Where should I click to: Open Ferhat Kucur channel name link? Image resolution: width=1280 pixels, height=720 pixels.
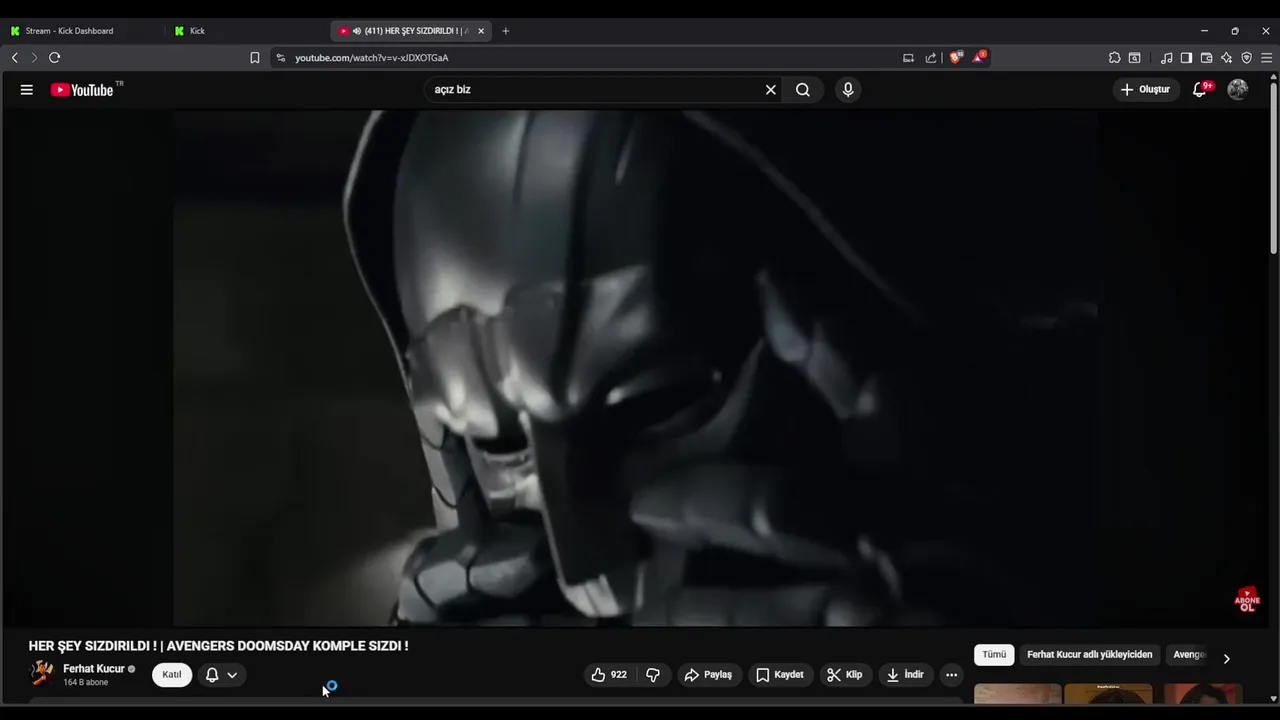(94, 669)
